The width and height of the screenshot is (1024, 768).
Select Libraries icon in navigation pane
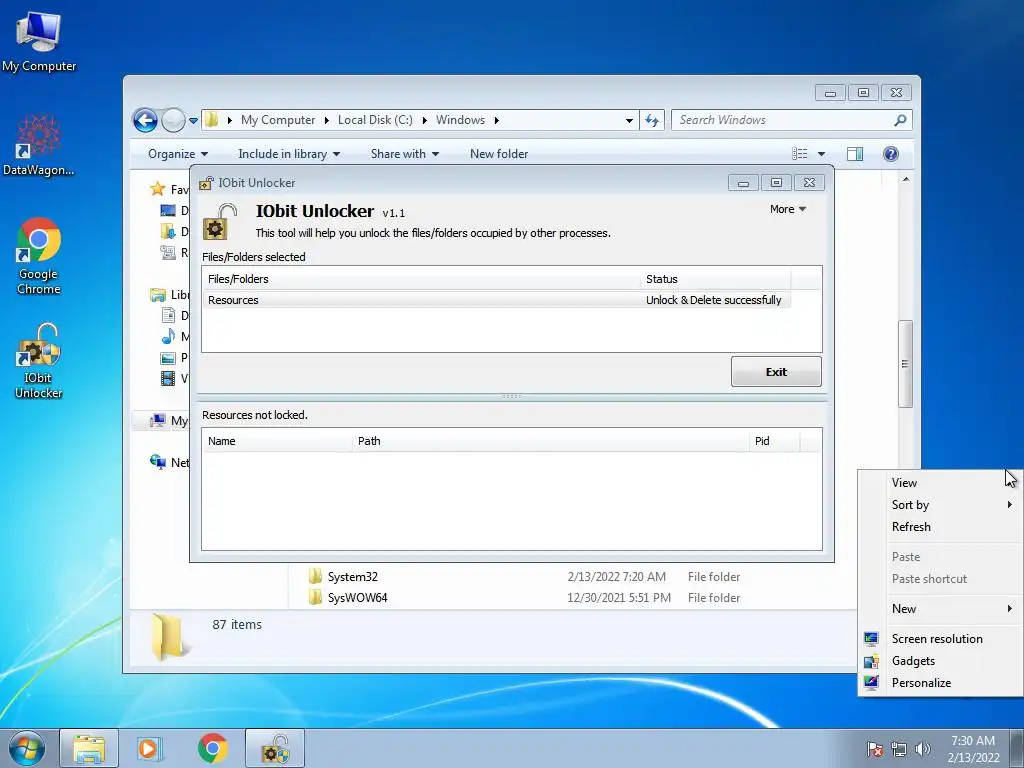157,295
